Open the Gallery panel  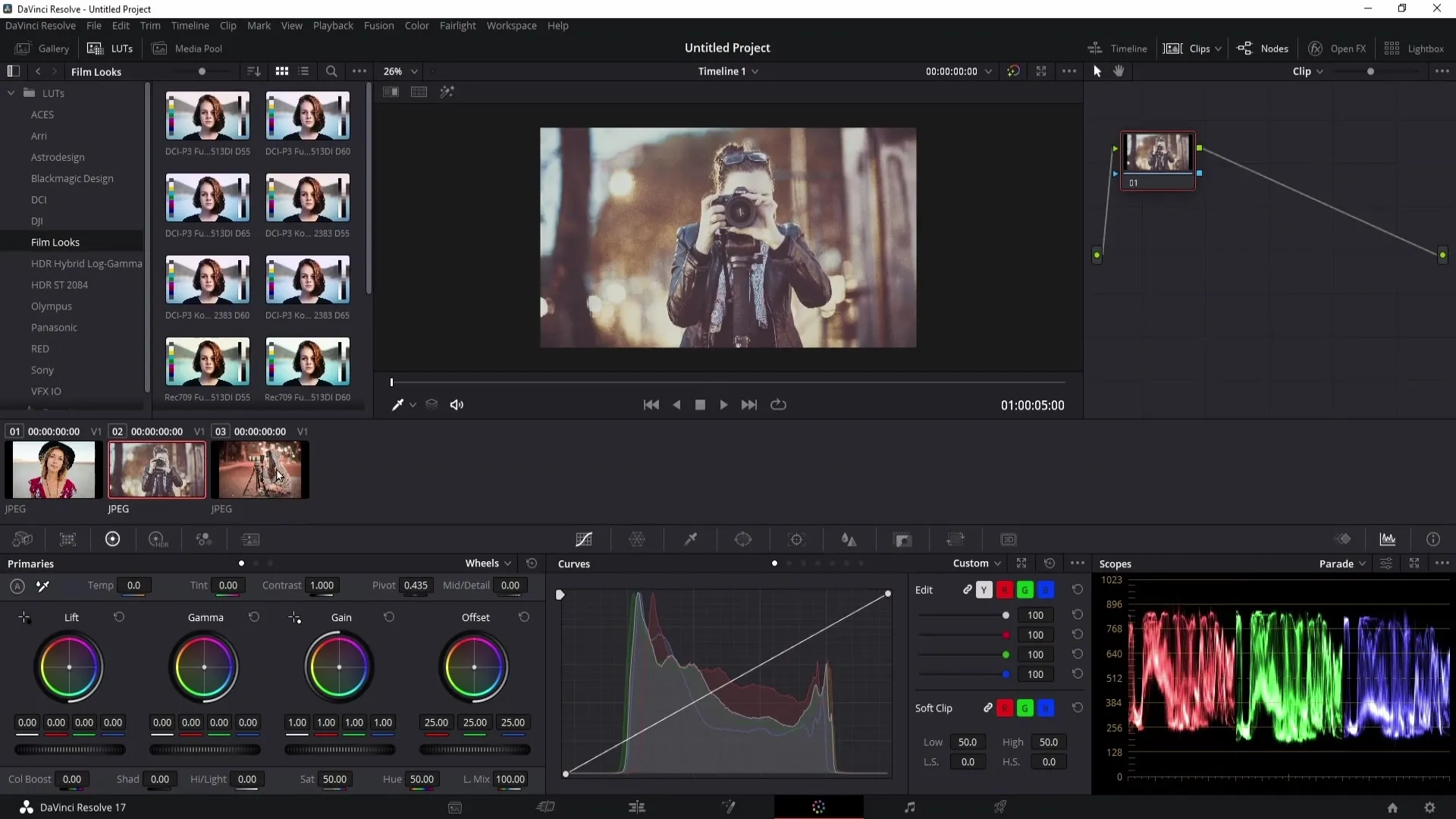42,49
